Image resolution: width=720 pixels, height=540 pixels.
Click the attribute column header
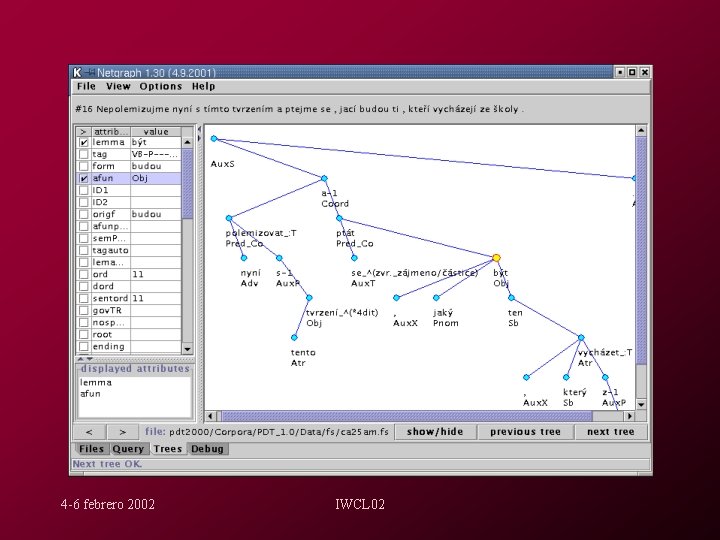(x=111, y=132)
